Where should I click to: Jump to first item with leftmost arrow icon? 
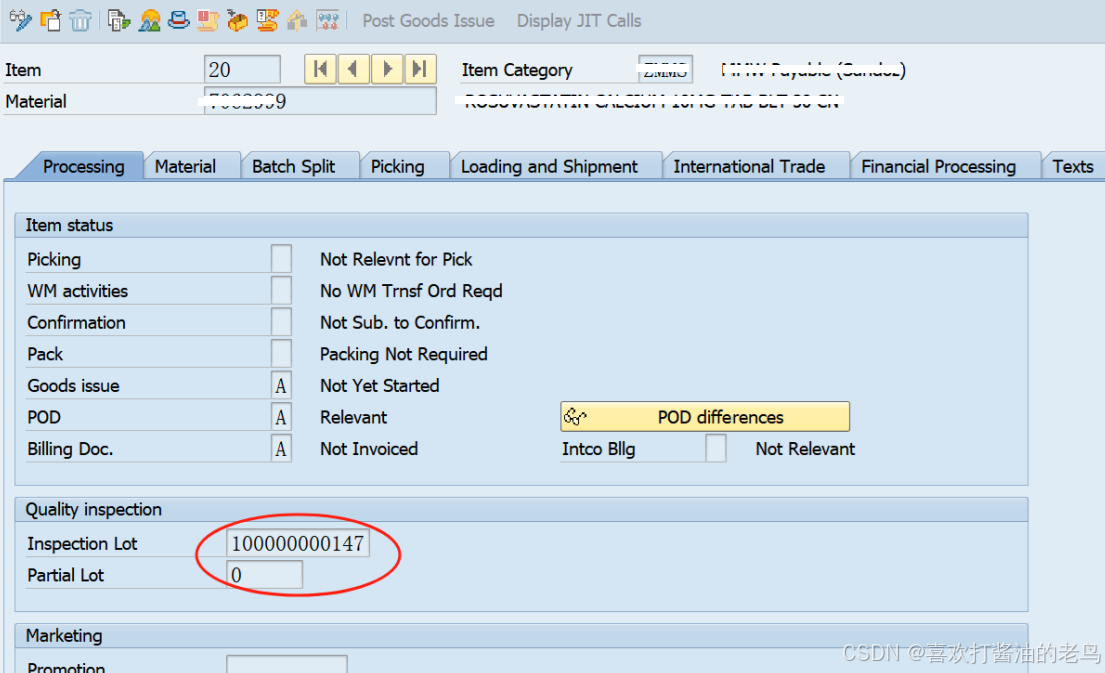tap(319, 69)
